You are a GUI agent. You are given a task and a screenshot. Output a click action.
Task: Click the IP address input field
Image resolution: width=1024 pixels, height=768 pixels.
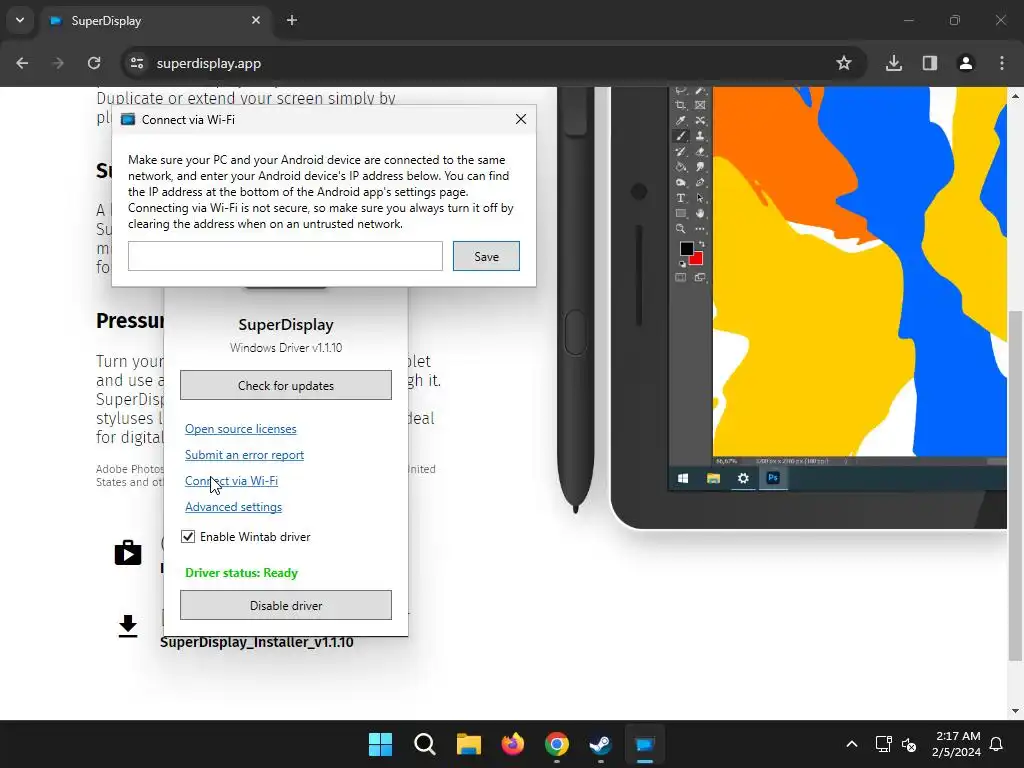click(x=285, y=256)
